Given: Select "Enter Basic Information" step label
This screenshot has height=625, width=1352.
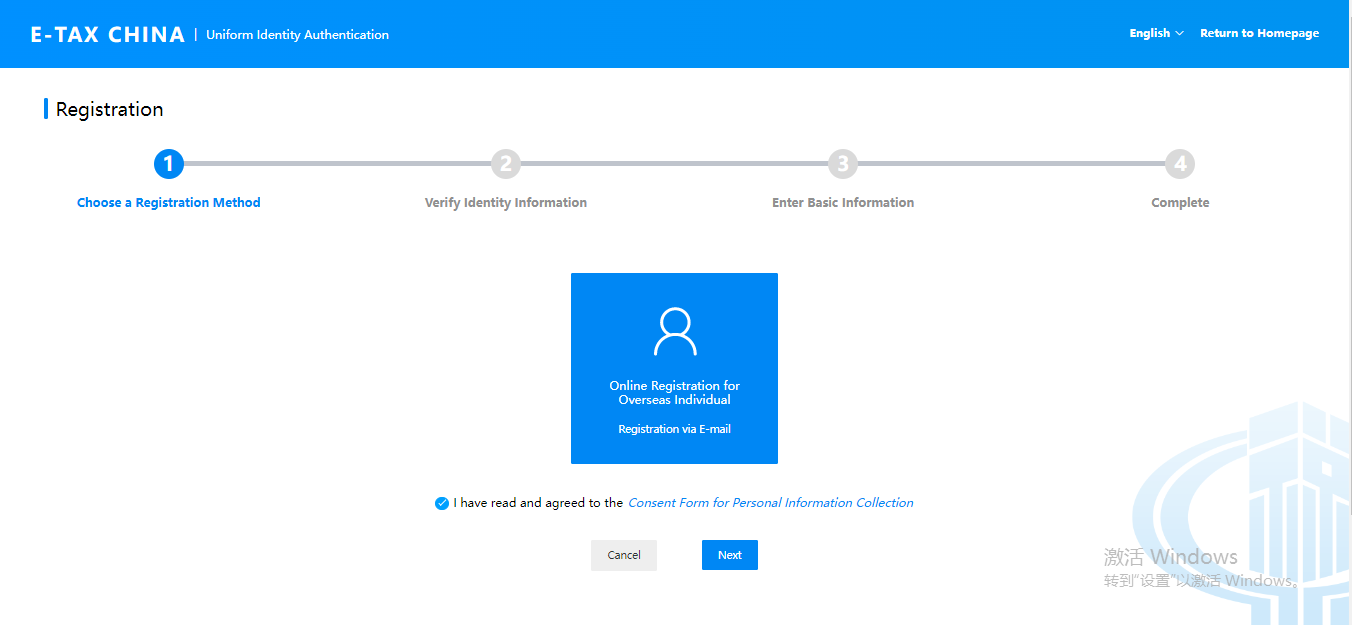Looking at the screenshot, I should pos(843,203).
